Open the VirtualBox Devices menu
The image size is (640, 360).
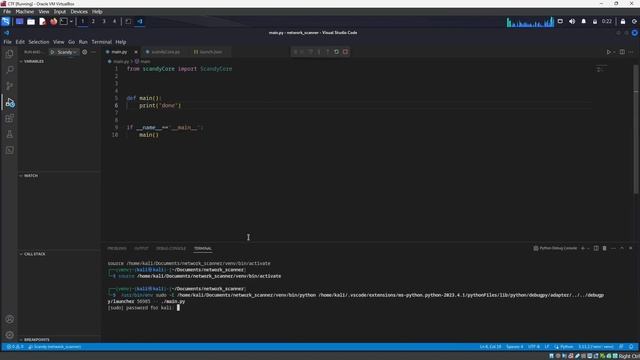coord(79,11)
